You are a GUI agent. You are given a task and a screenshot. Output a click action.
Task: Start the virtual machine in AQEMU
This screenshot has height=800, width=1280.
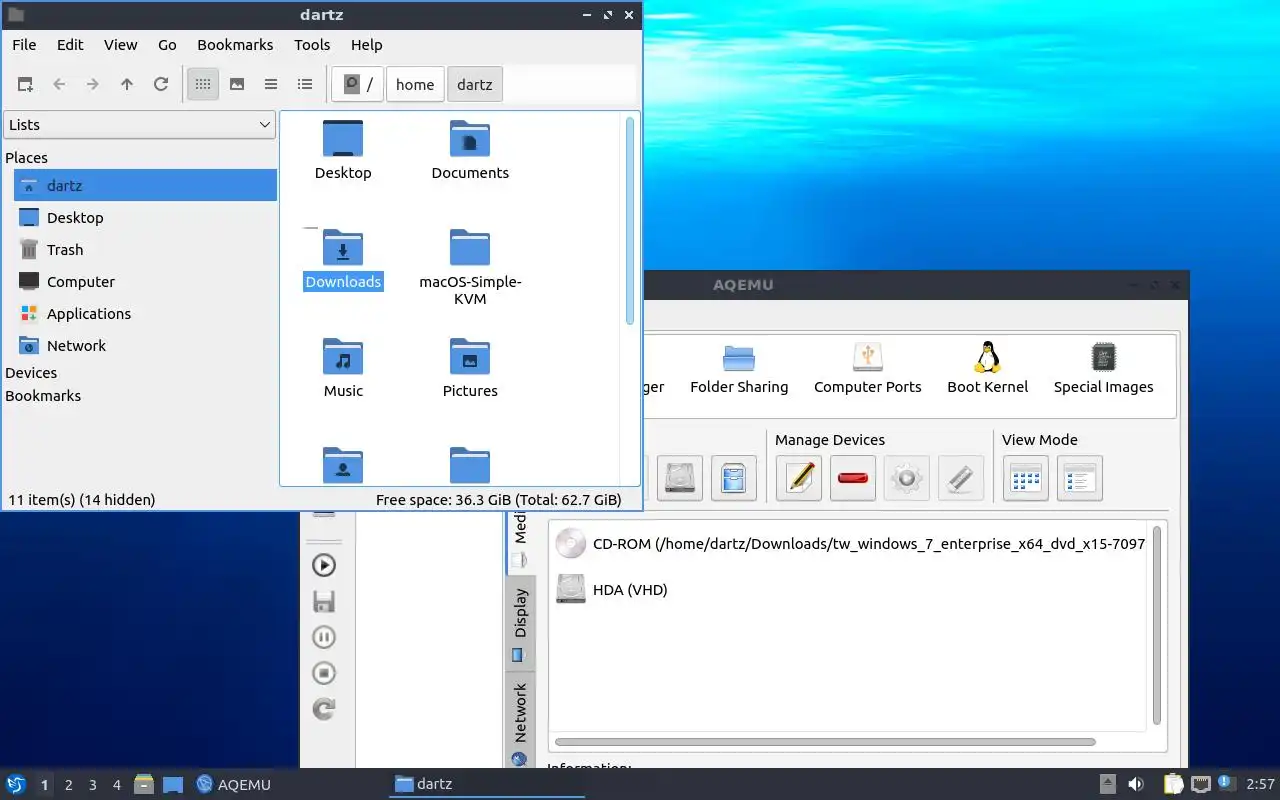coord(324,565)
